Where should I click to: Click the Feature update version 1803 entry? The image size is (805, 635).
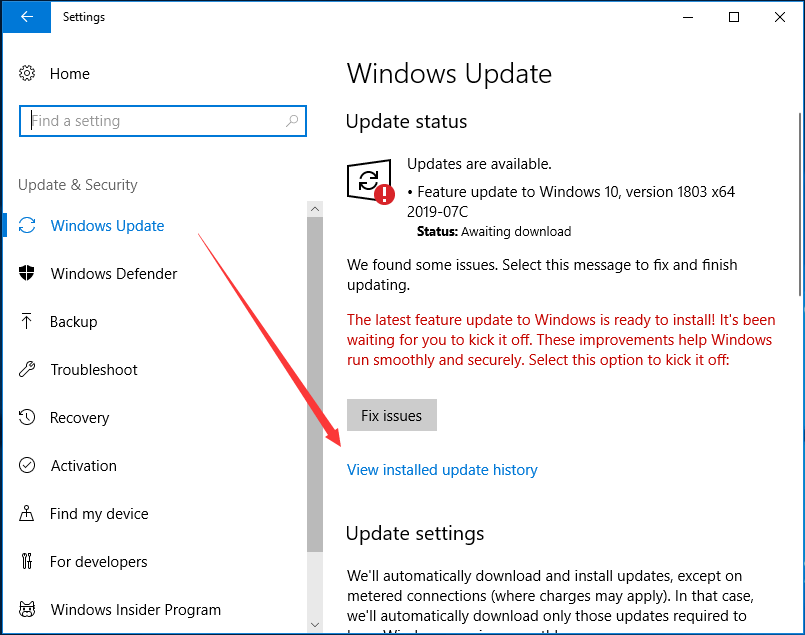[x=571, y=202]
